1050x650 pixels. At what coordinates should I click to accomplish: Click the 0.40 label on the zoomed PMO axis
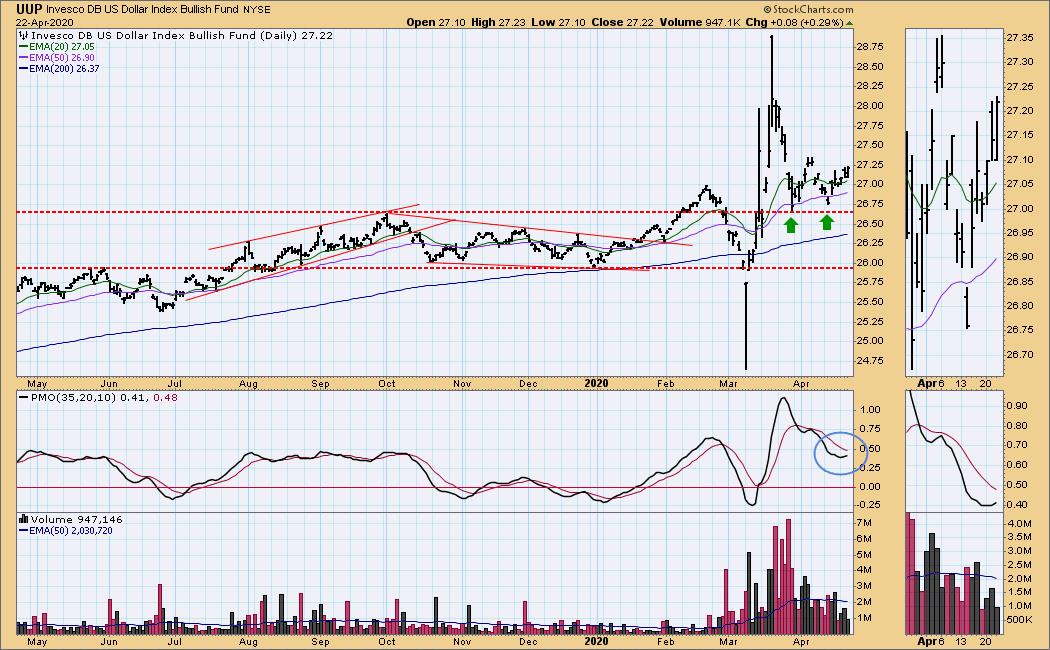tap(1017, 505)
